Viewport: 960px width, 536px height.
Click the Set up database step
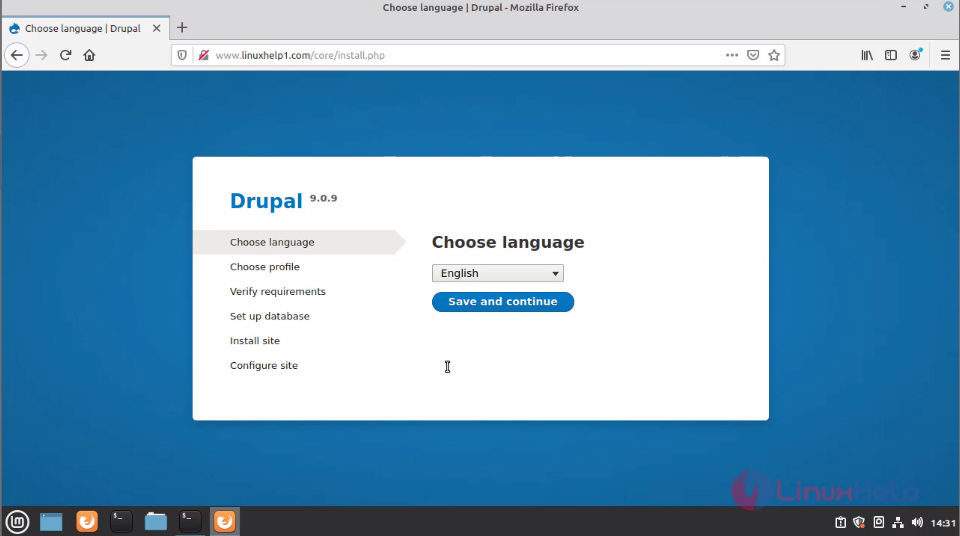tap(269, 316)
